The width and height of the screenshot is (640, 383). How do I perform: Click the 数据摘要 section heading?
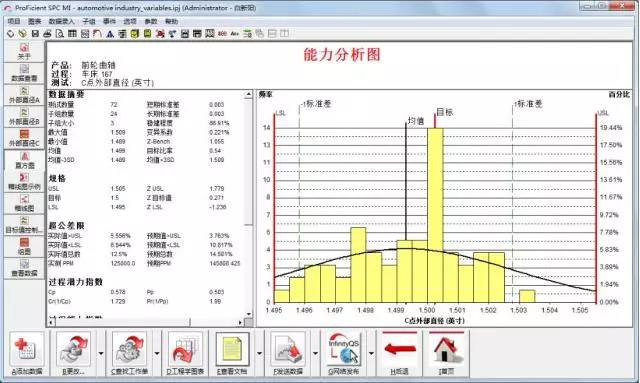pos(67,94)
